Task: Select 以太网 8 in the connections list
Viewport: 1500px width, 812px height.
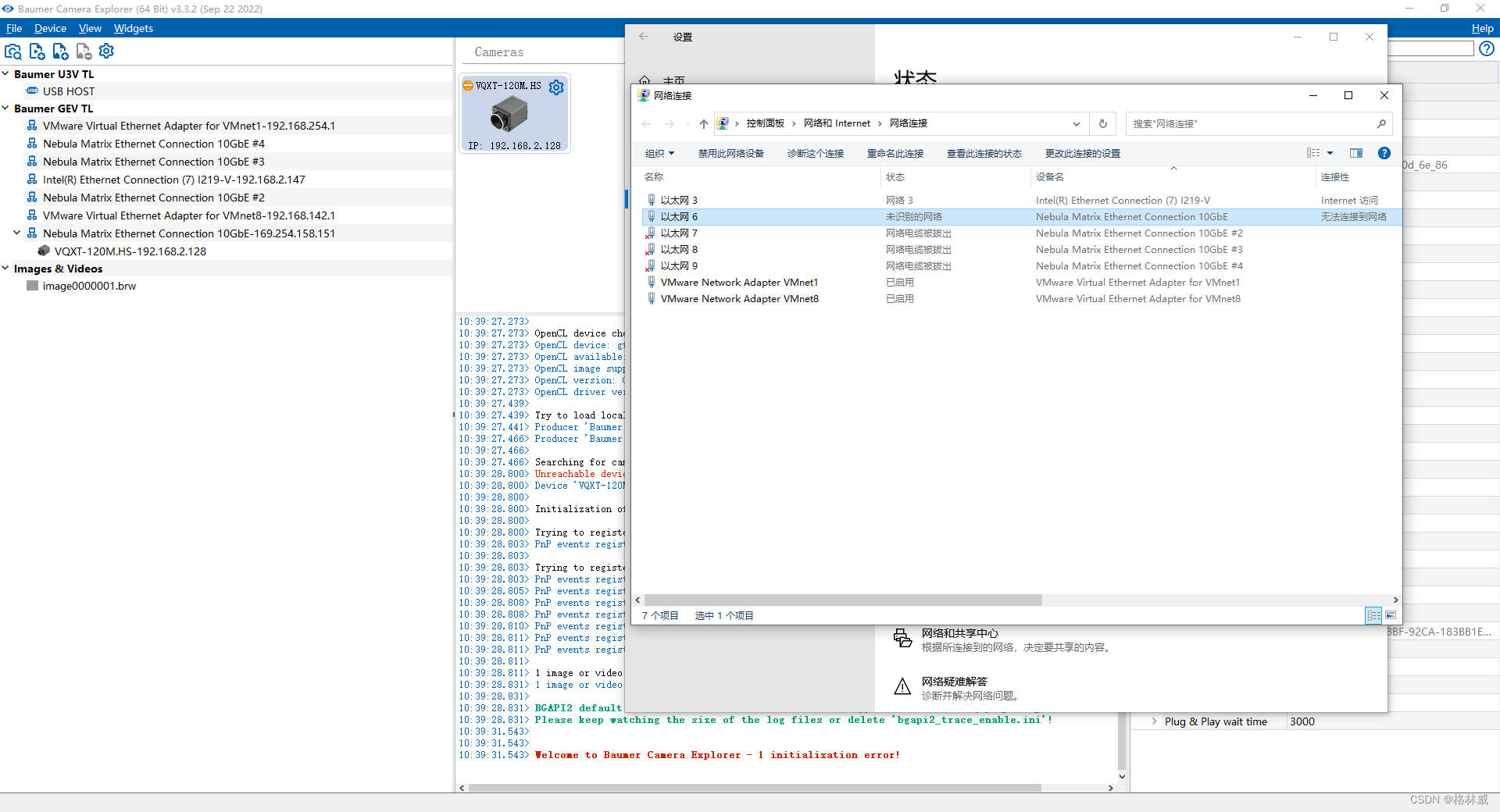Action: 678,249
